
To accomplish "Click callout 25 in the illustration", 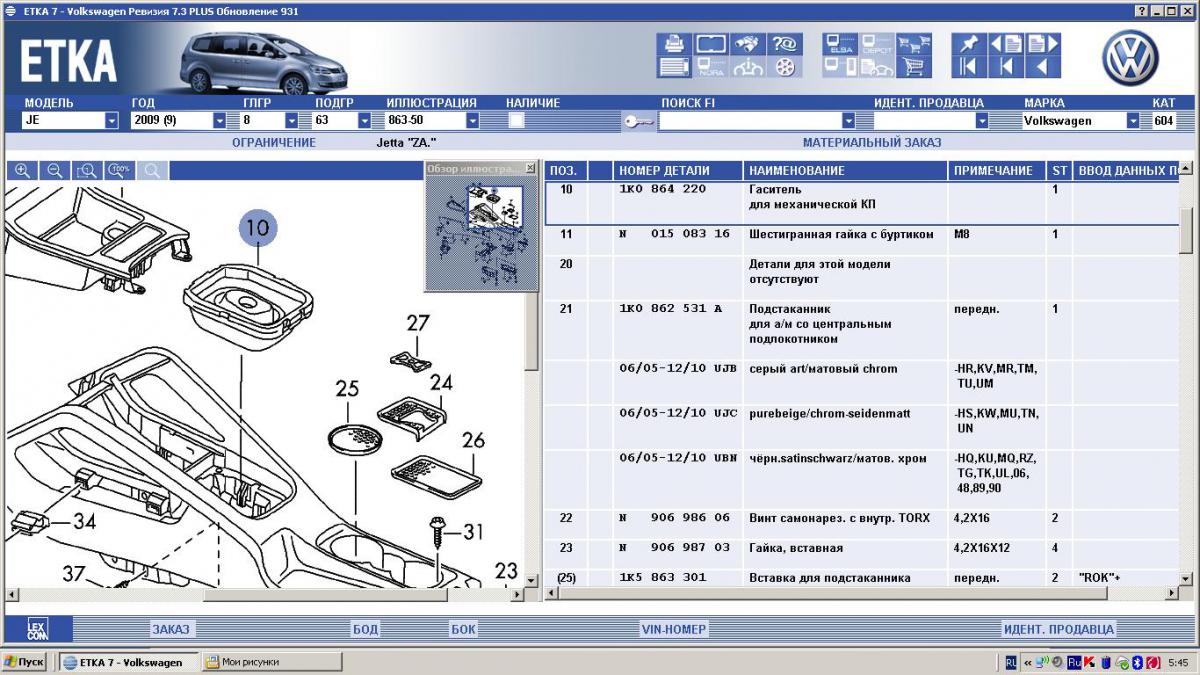I will 347,388.
